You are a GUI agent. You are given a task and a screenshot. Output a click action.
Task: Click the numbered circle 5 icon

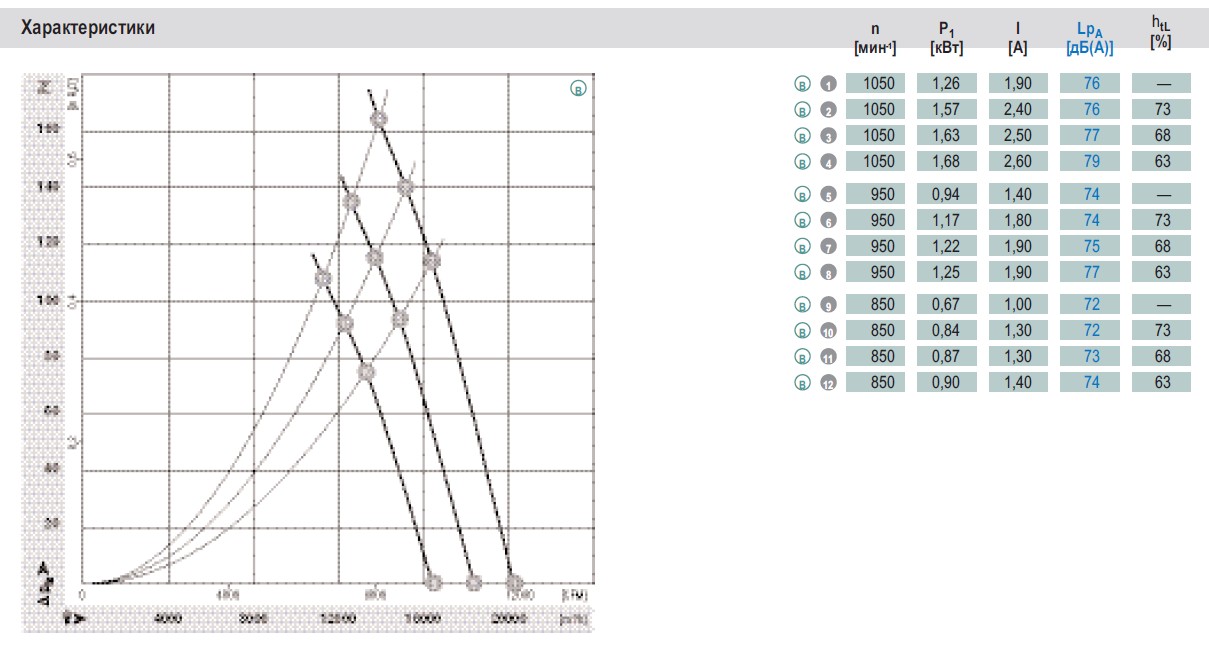pos(828,195)
